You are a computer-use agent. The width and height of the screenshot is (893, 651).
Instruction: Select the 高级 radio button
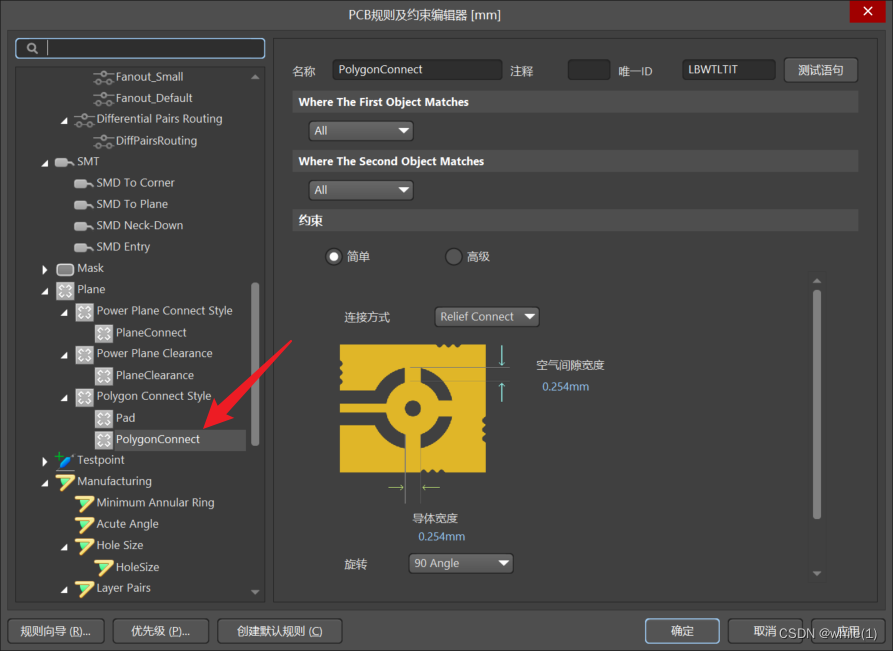tap(454, 257)
